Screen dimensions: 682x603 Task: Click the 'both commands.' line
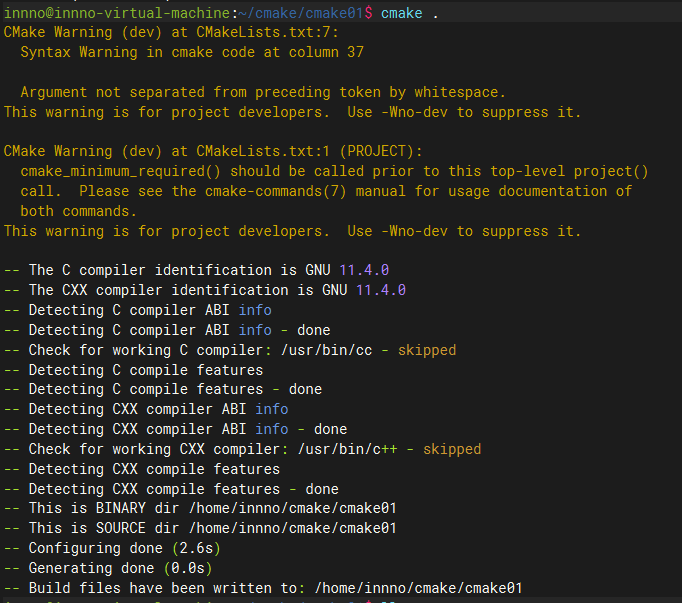[x=78, y=211]
